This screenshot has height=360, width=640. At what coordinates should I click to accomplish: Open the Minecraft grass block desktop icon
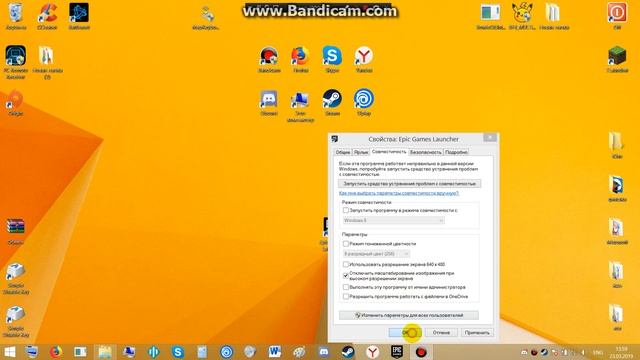click(617, 60)
